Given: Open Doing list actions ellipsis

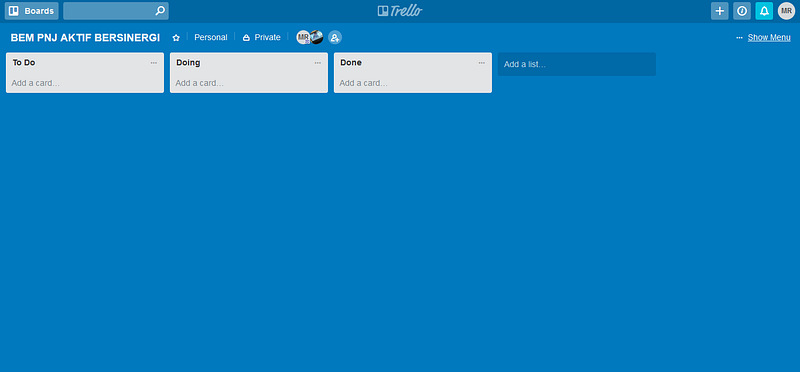Looking at the screenshot, I should tap(318, 63).
